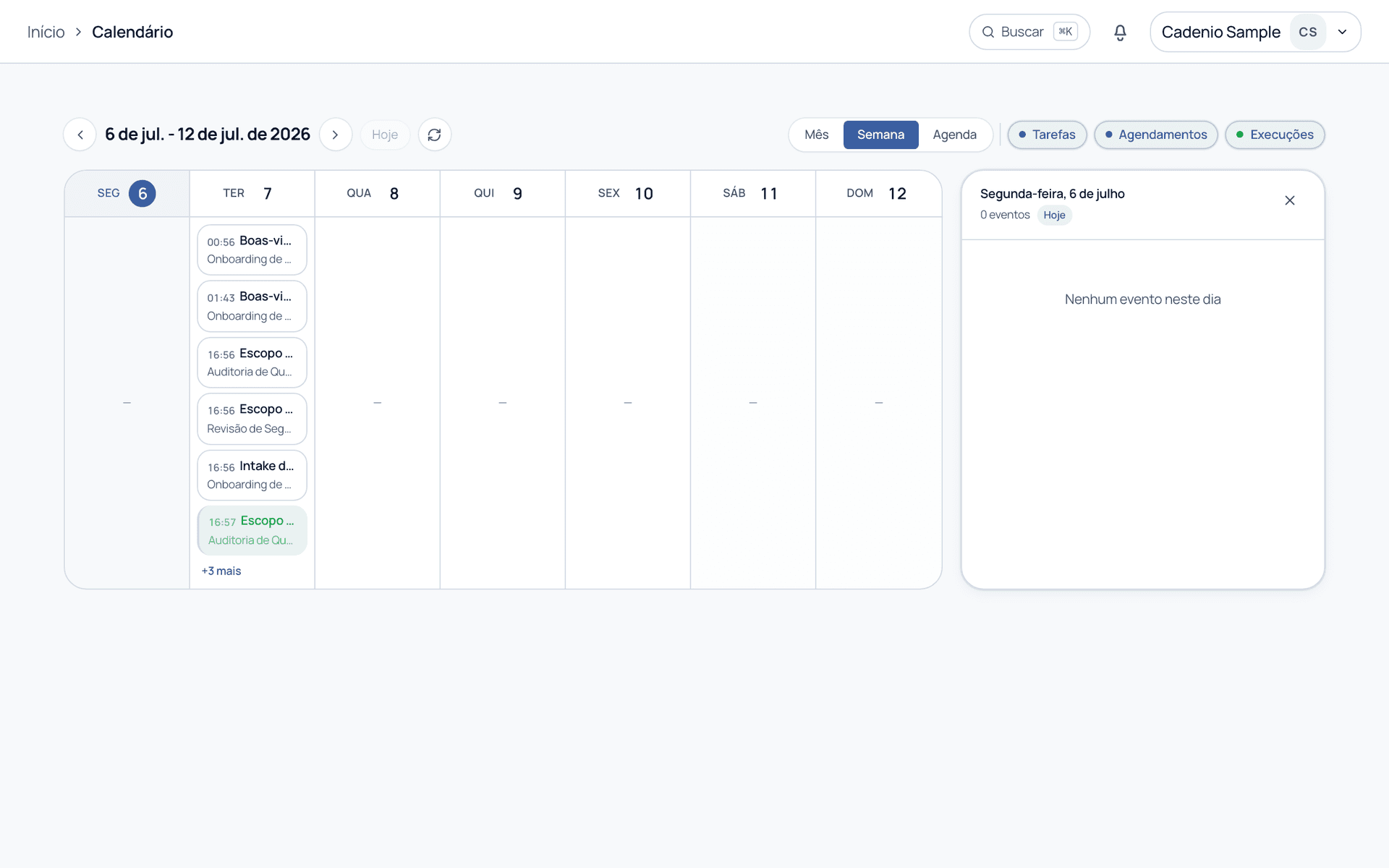Screen dimensions: 1389x868
Task: Expand '+3 mais' events on Tuesday
Action: point(221,571)
